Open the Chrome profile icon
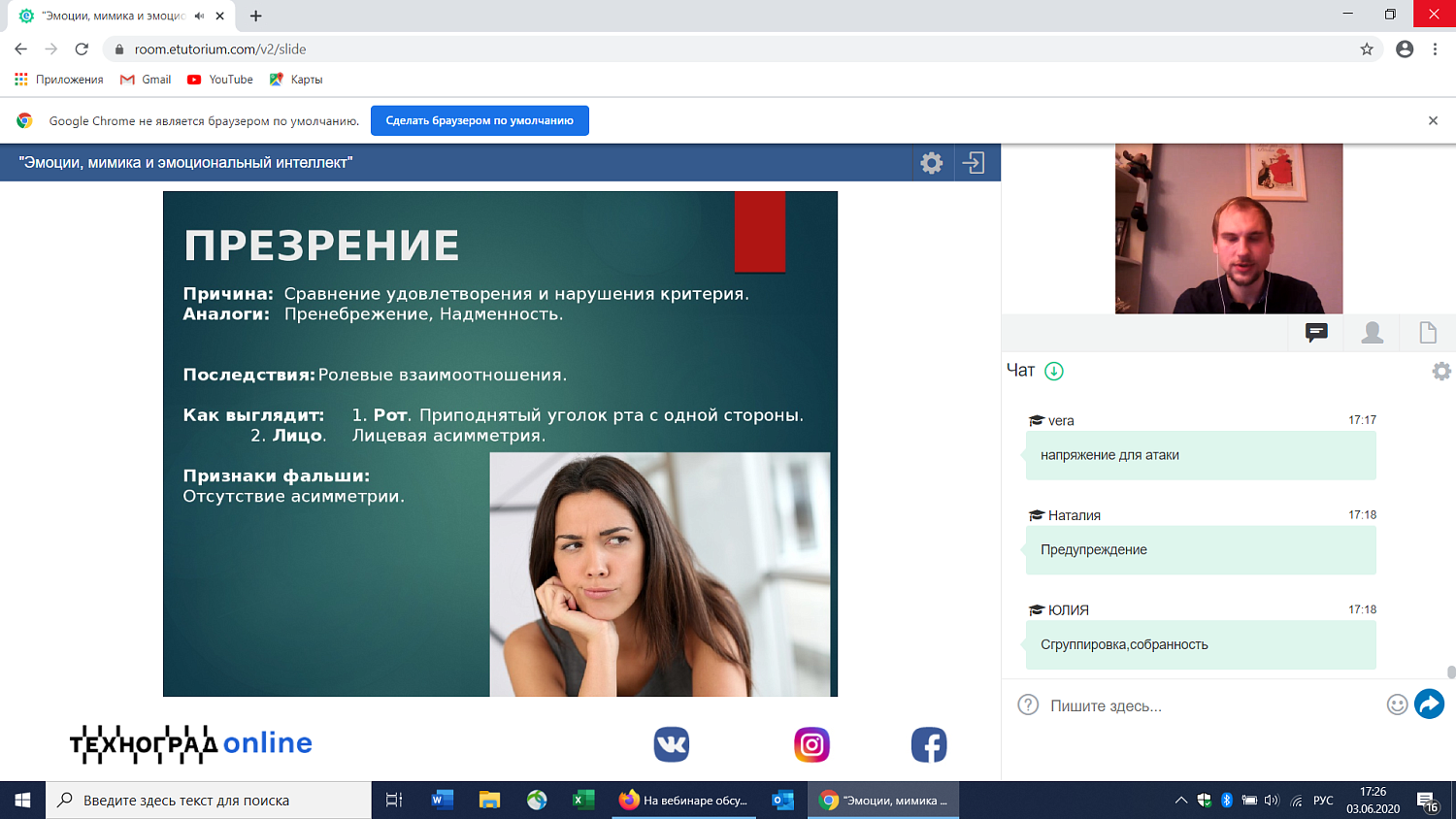Image resolution: width=1456 pixels, height=819 pixels. click(1405, 49)
